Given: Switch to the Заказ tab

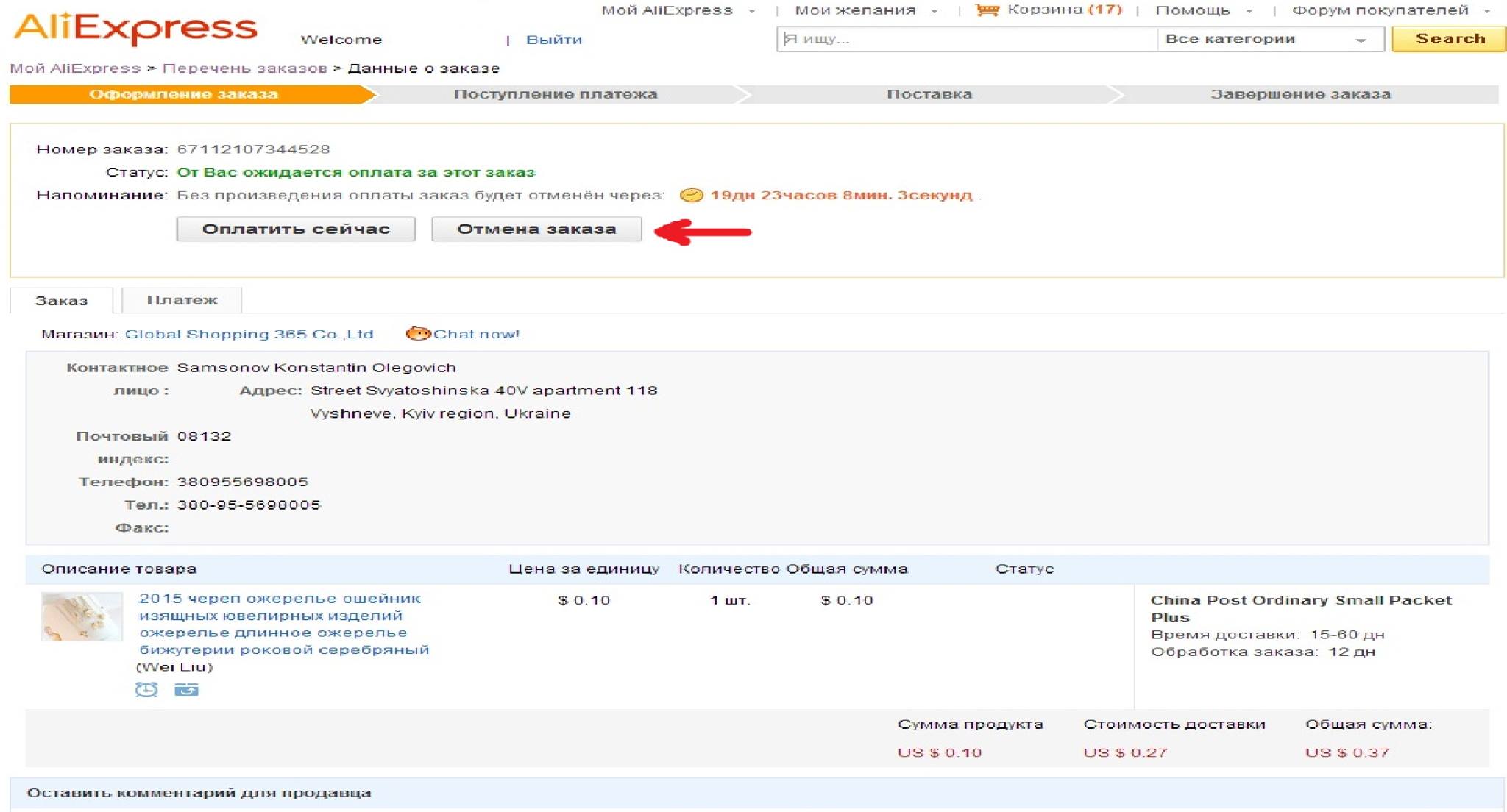Looking at the screenshot, I should coord(62,300).
